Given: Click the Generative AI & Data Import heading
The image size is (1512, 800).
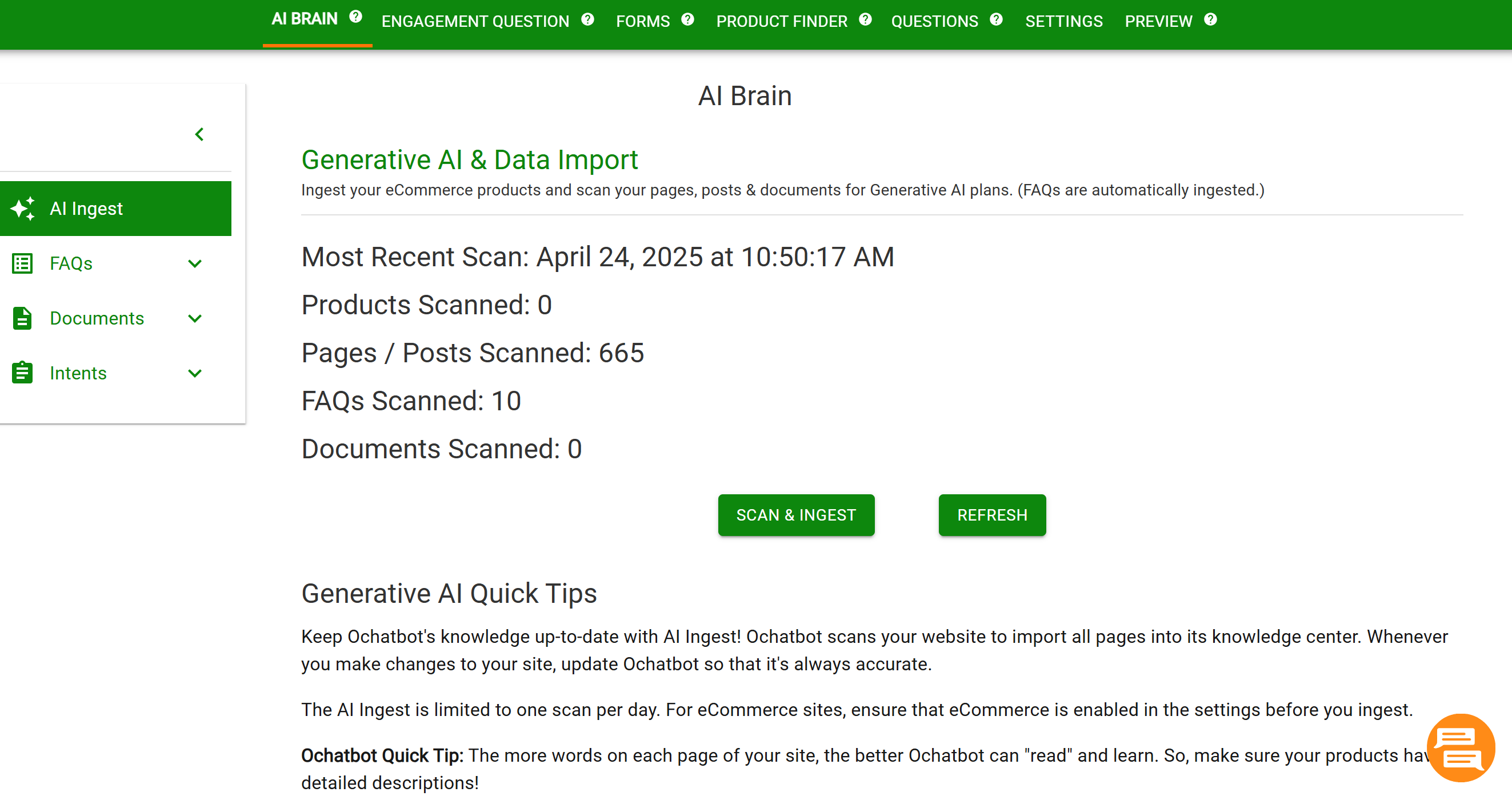Looking at the screenshot, I should [x=470, y=159].
